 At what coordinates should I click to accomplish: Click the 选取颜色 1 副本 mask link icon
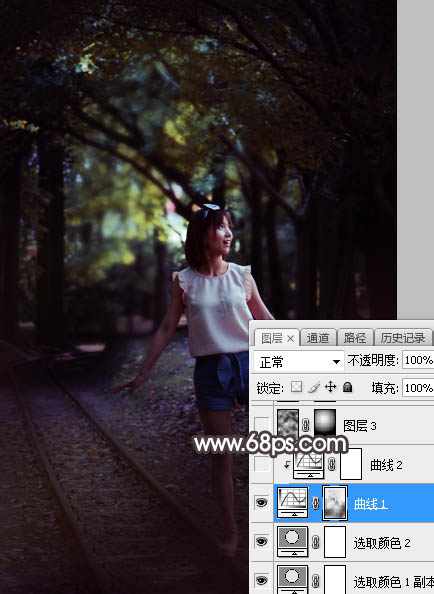315,581
